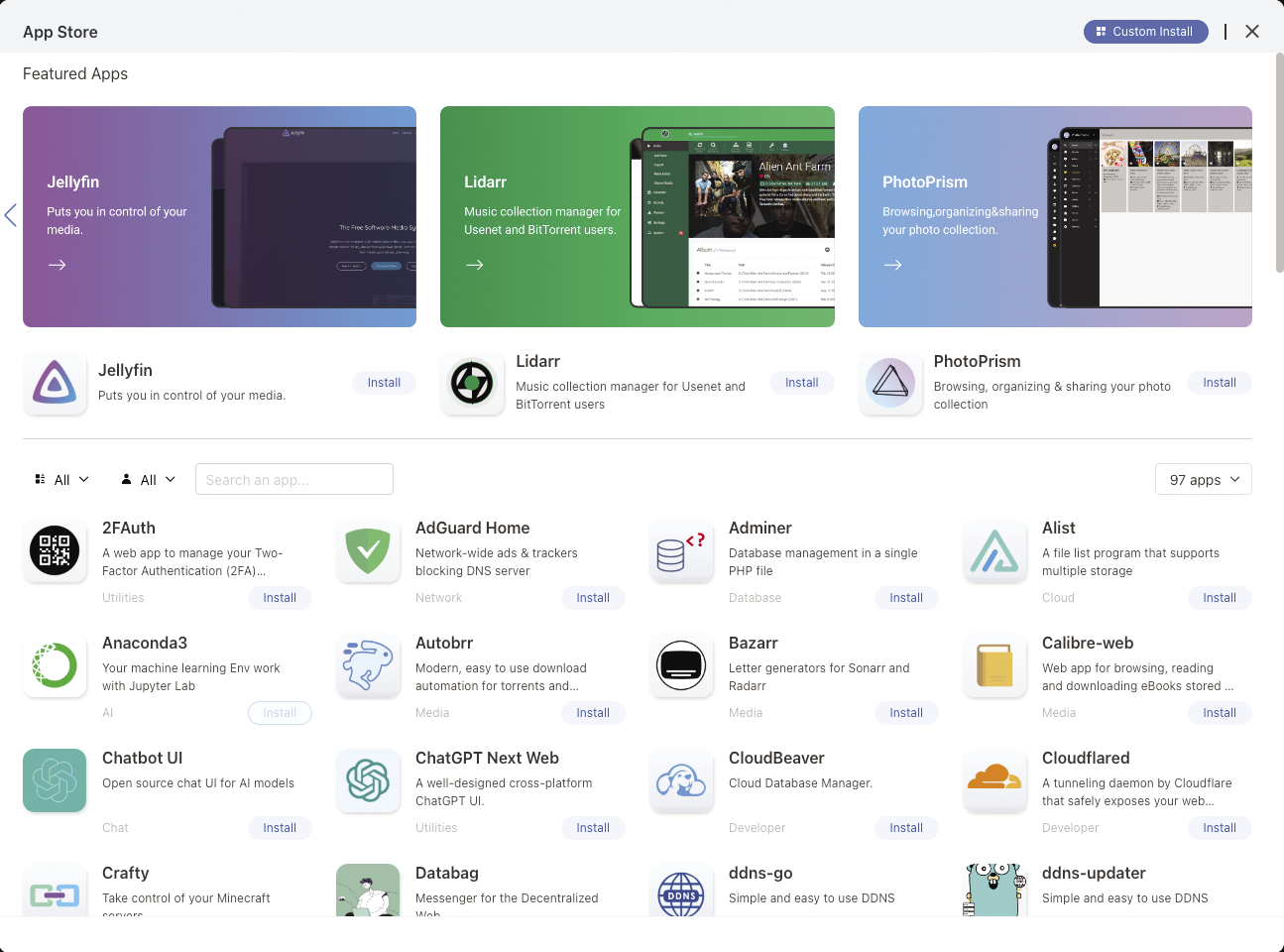Install Calibre-web
The width and height of the screenshot is (1284, 952).
pyautogui.click(x=1220, y=713)
